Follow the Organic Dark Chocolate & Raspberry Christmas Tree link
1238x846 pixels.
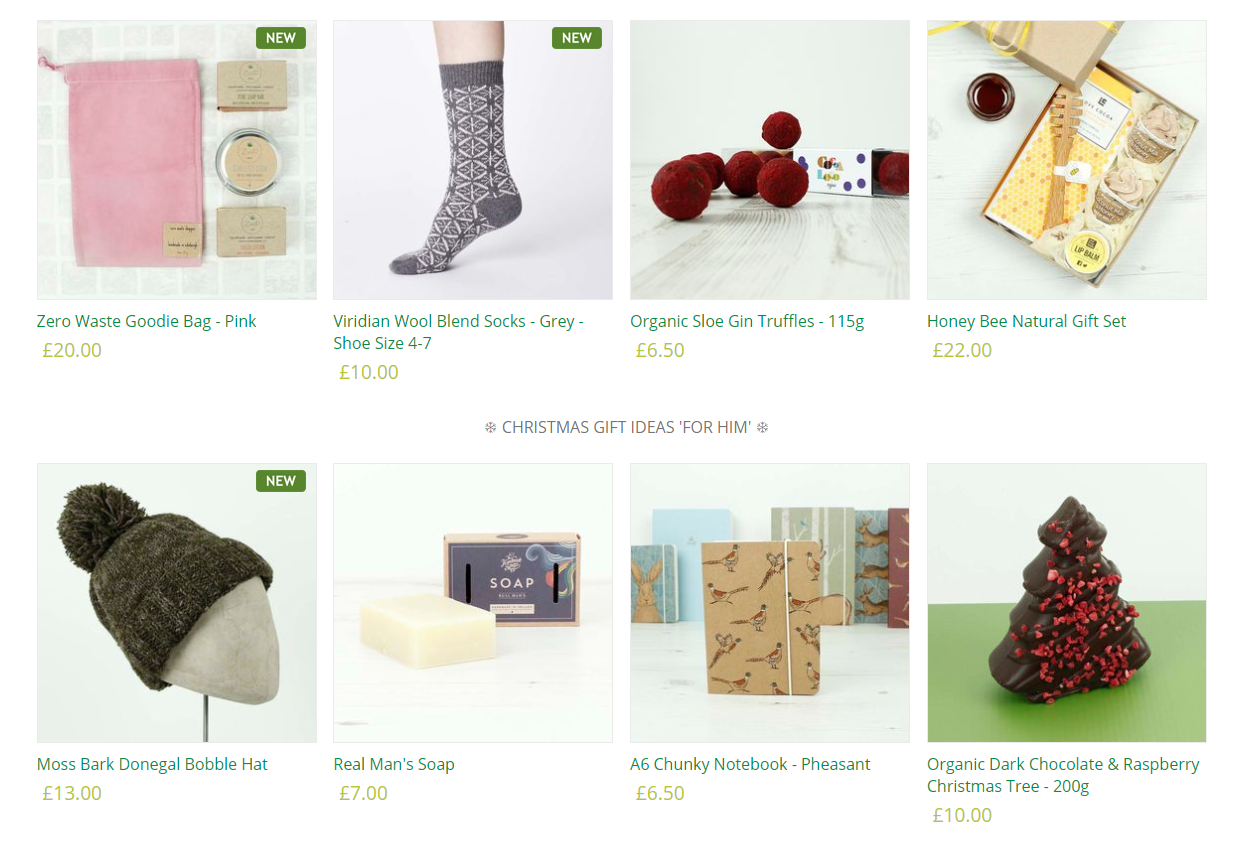pyautogui.click(x=1063, y=775)
